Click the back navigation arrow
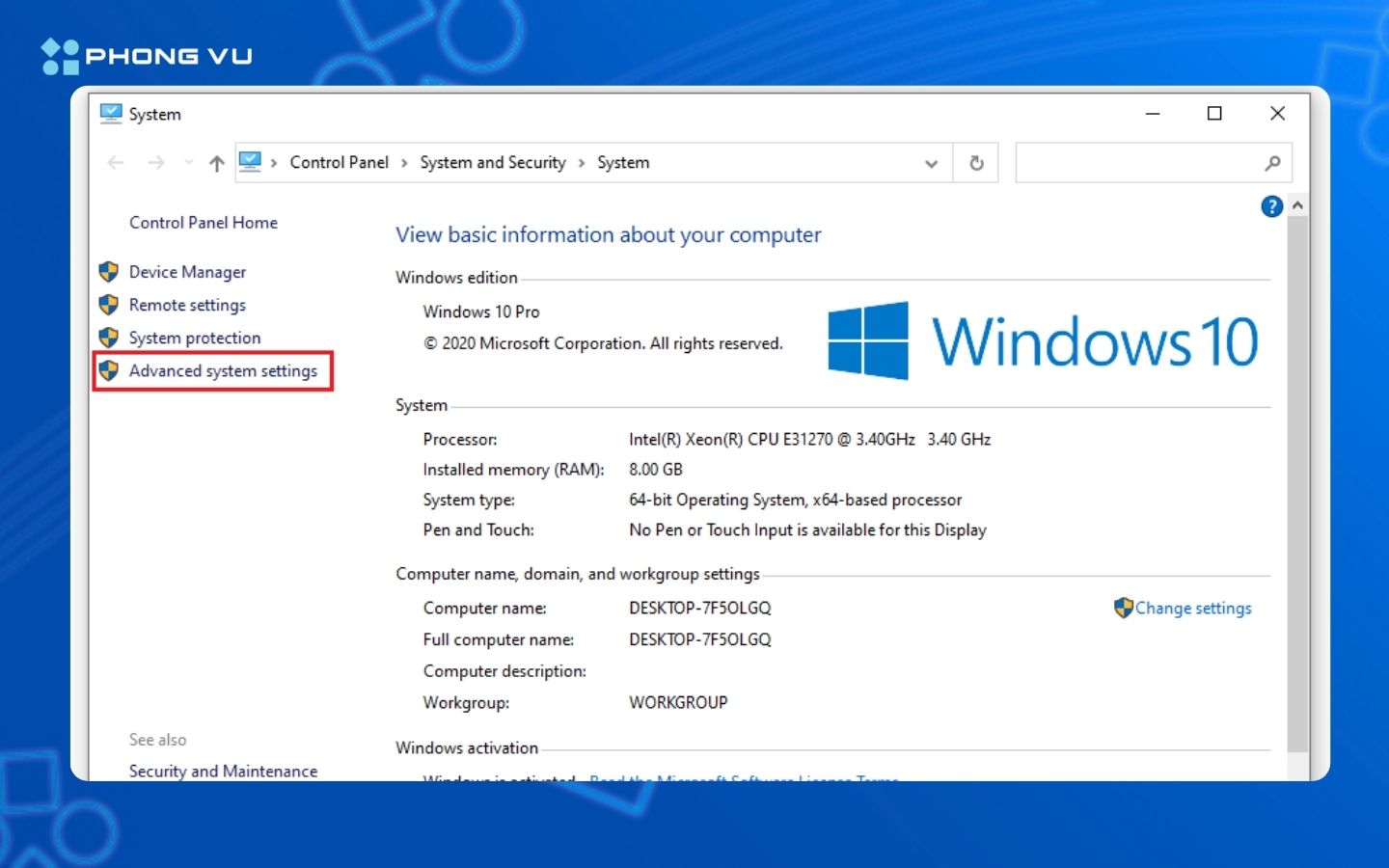The width and height of the screenshot is (1389, 868). click(115, 162)
